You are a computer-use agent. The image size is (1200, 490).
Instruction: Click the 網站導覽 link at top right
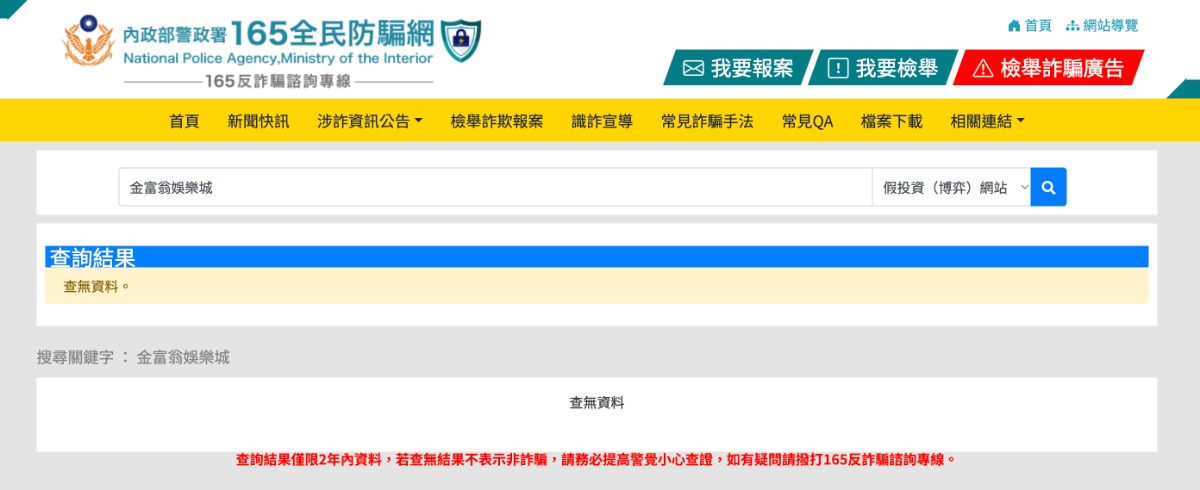pyautogui.click(x=1110, y=26)
